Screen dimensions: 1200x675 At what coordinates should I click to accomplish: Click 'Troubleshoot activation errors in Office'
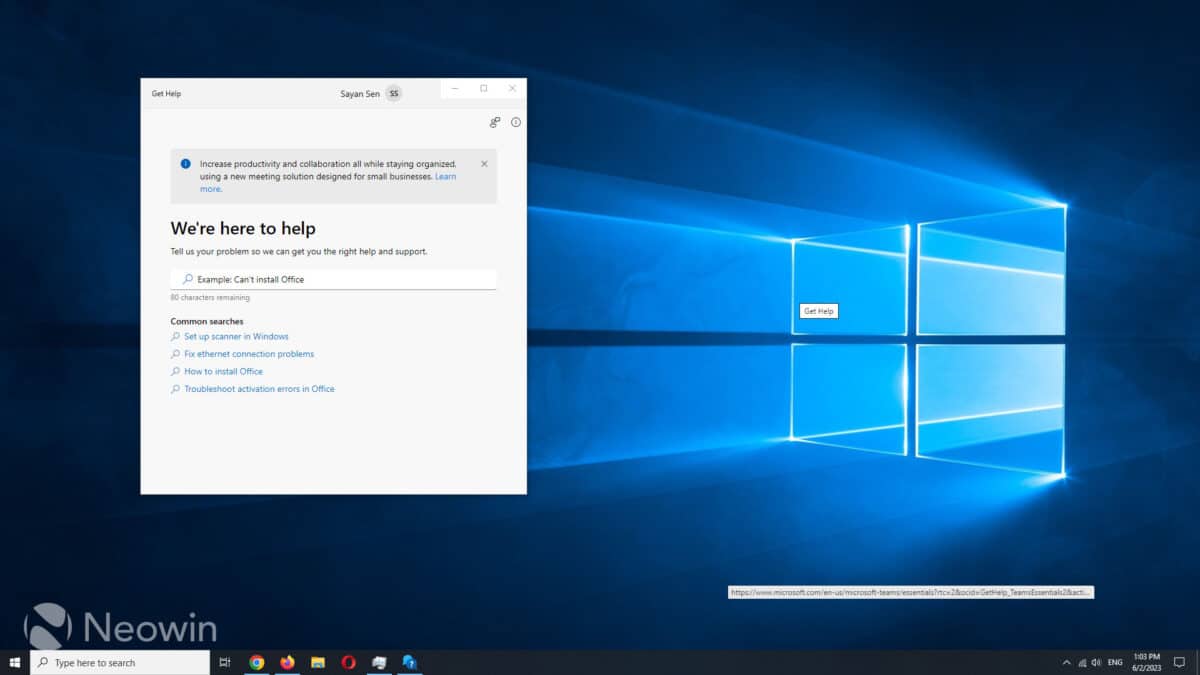pos(259,389)
